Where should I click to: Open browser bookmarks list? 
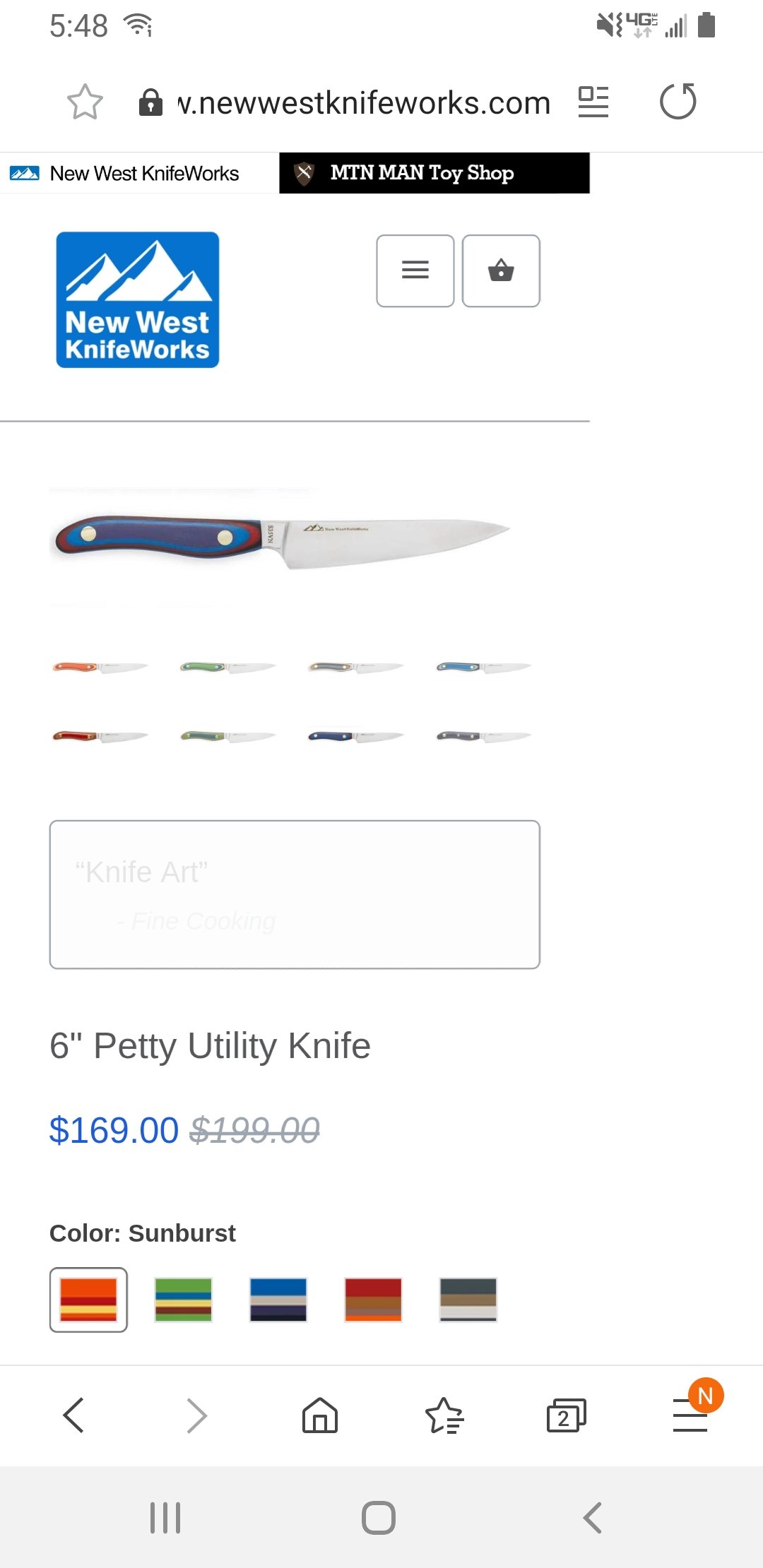pos(444,1415)
